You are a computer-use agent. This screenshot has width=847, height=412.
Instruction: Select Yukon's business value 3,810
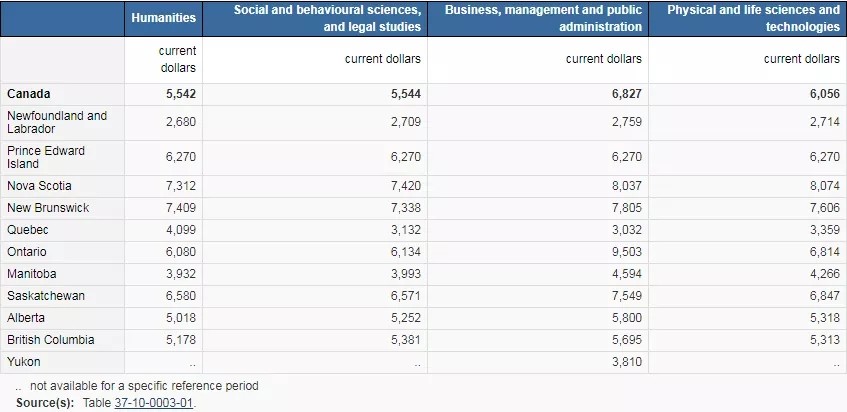click(627, 362)
